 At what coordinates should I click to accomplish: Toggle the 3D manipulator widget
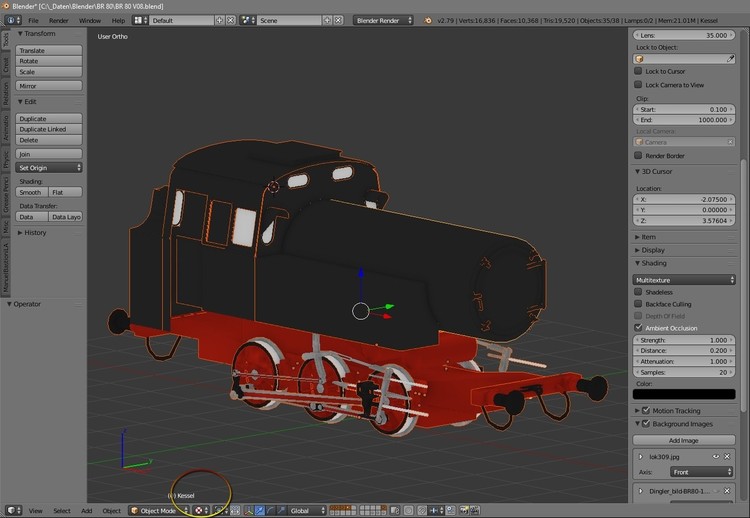pos(249,510)
